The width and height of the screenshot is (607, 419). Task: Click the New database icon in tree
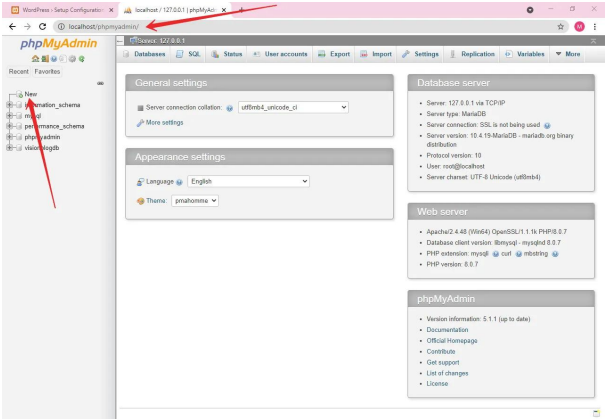click(x=19, y=94)
